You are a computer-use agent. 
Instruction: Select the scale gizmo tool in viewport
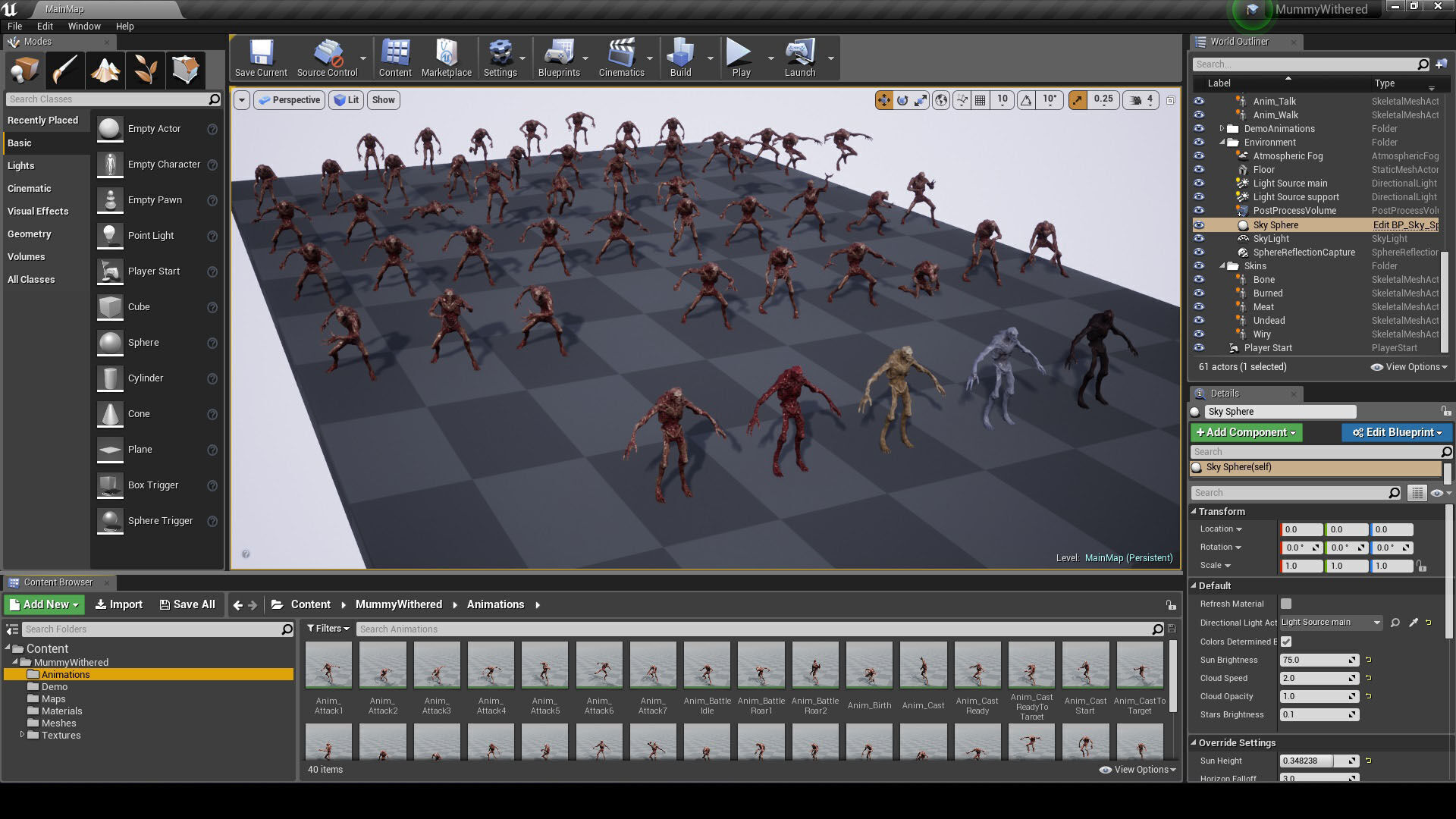(x=921, y=100)
